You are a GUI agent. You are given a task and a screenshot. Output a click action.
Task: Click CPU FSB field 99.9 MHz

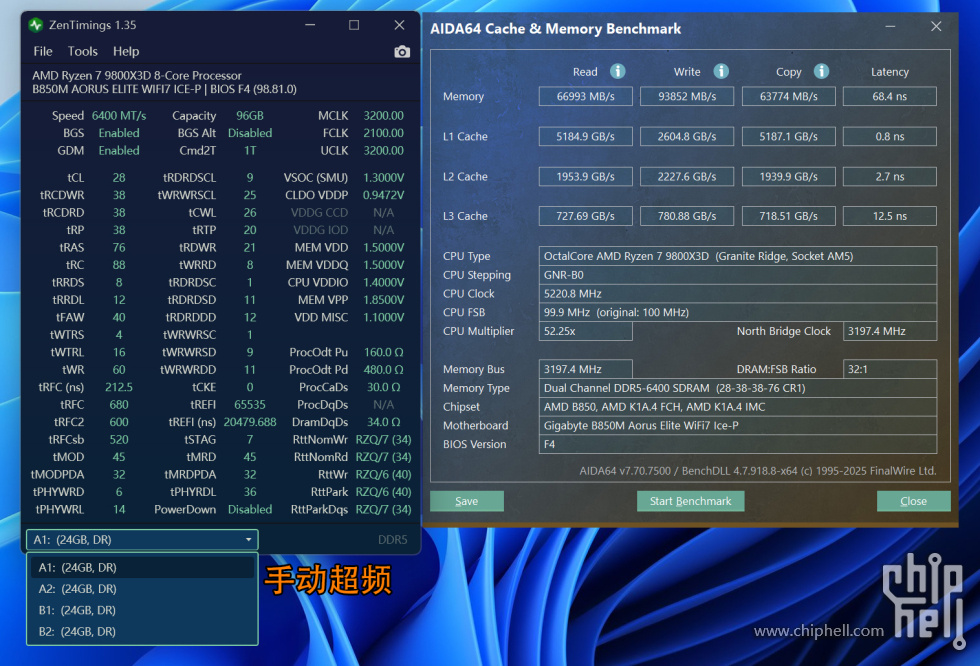738,312
